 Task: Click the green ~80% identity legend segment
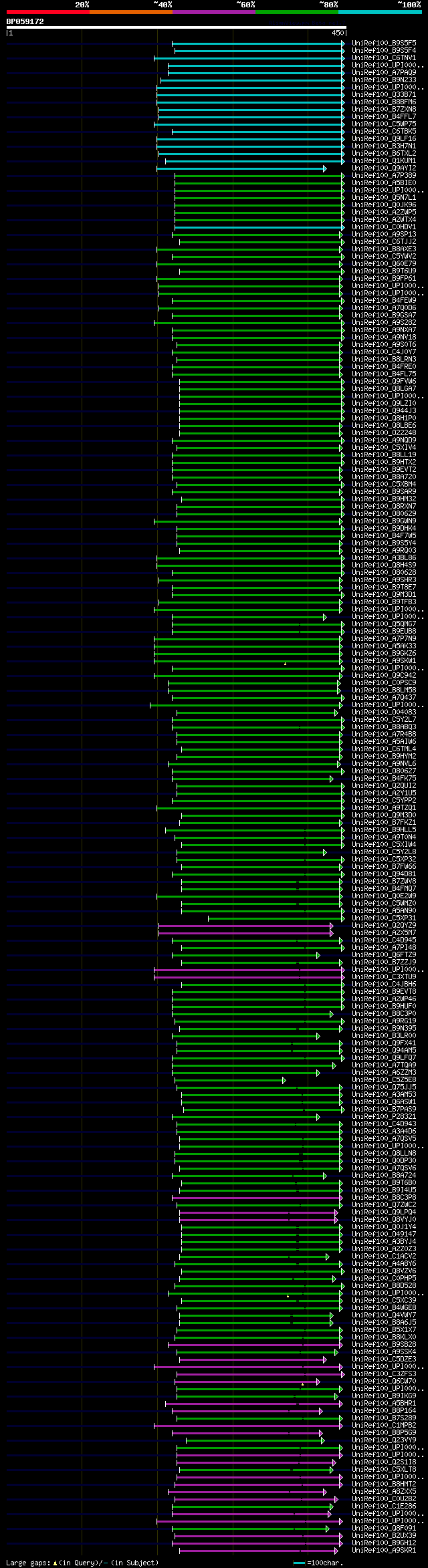(x=297, y=11)
